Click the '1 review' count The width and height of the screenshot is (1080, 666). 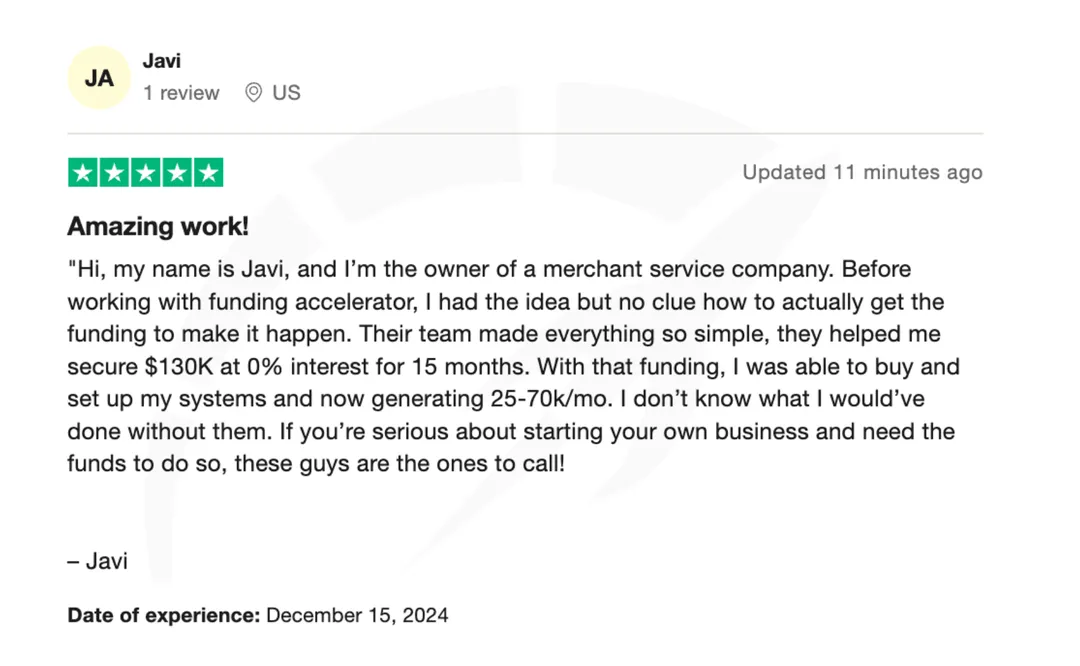[181, 93]
